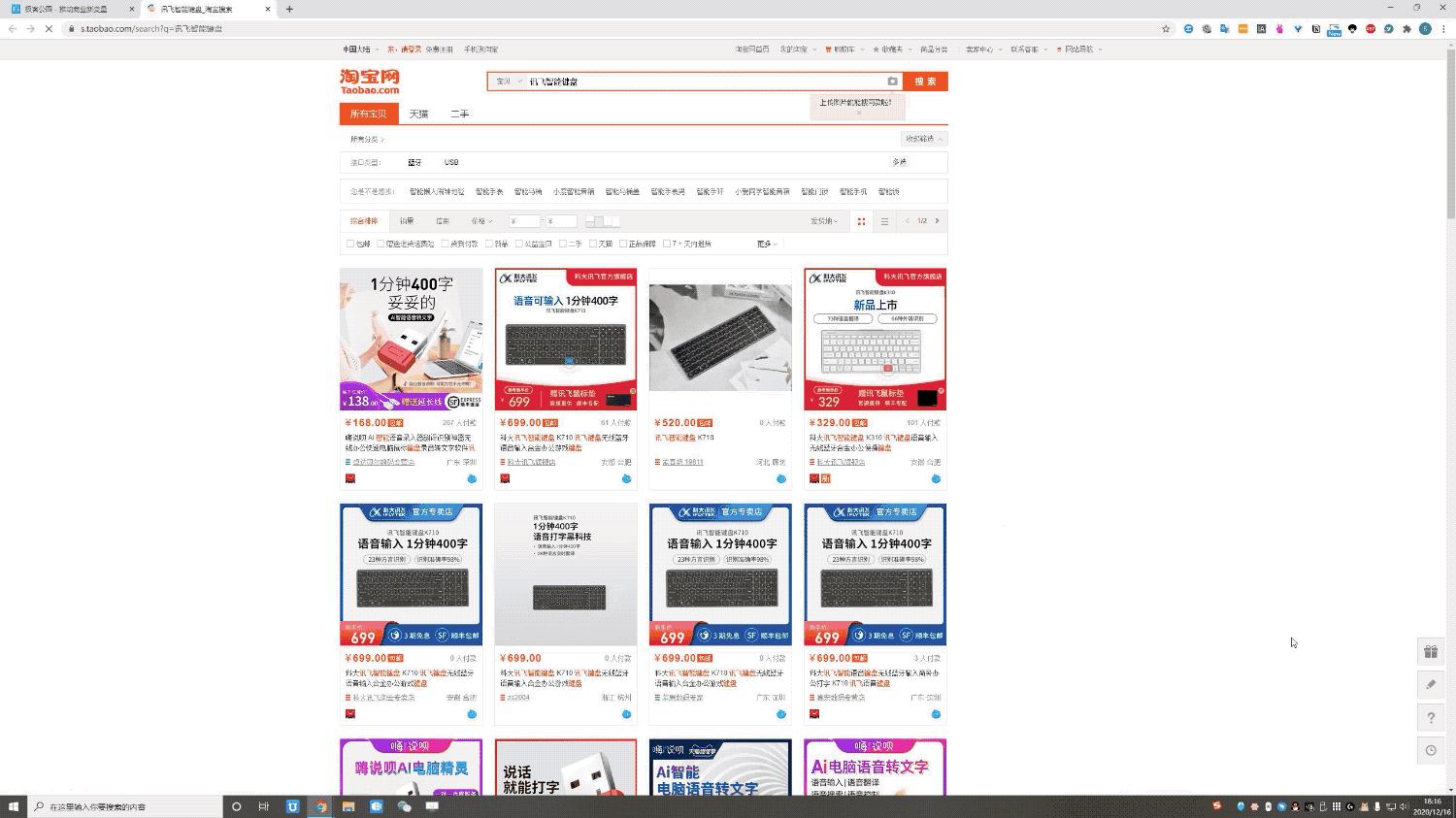
Task: Open the 中国大陆 region dropdown
Action: click(x=360, y=49)
